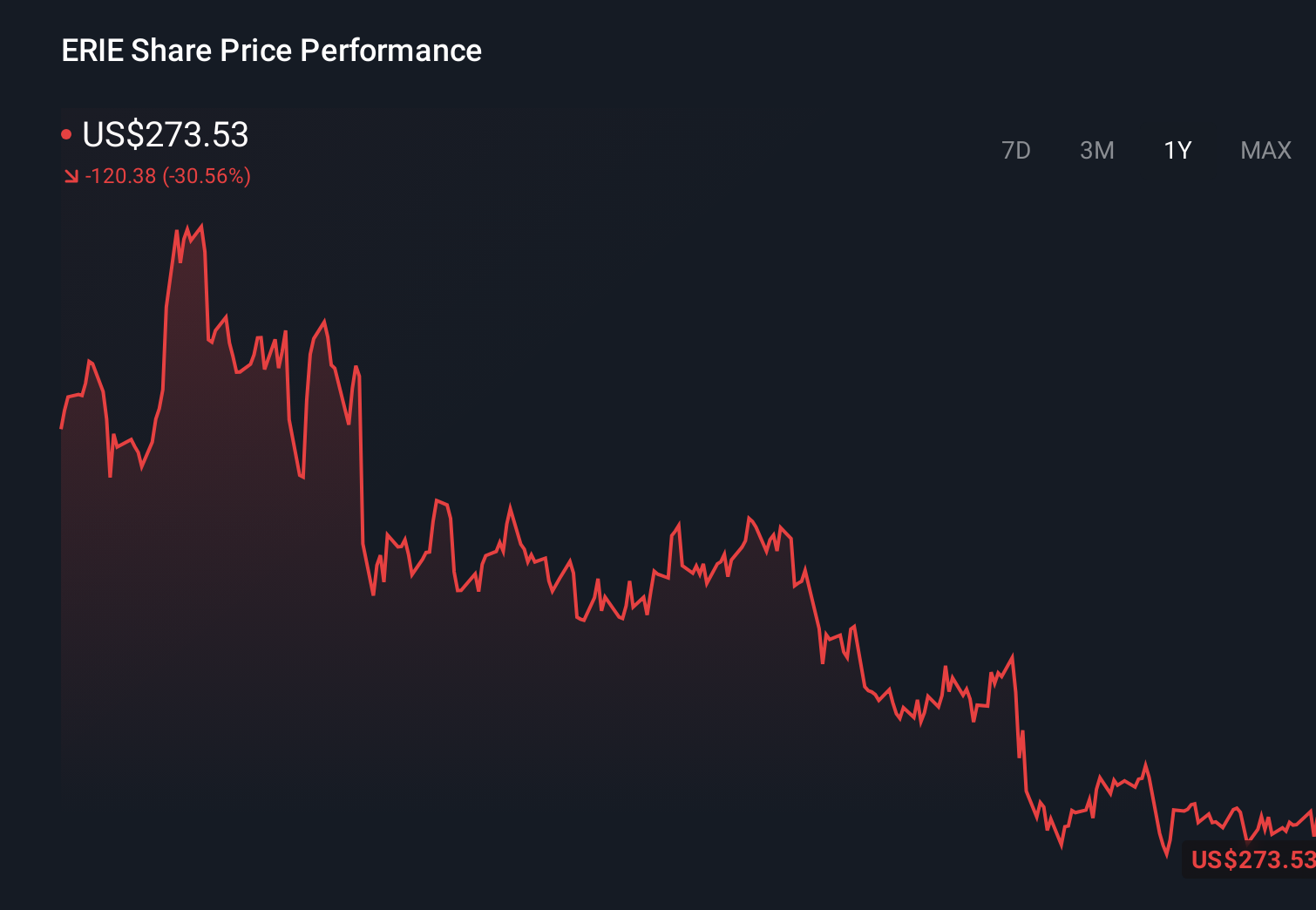Viewport: 1316px width, 910px height.
Task: Click the ERIE Share Price Performance title
Action: tap(271, 50)
